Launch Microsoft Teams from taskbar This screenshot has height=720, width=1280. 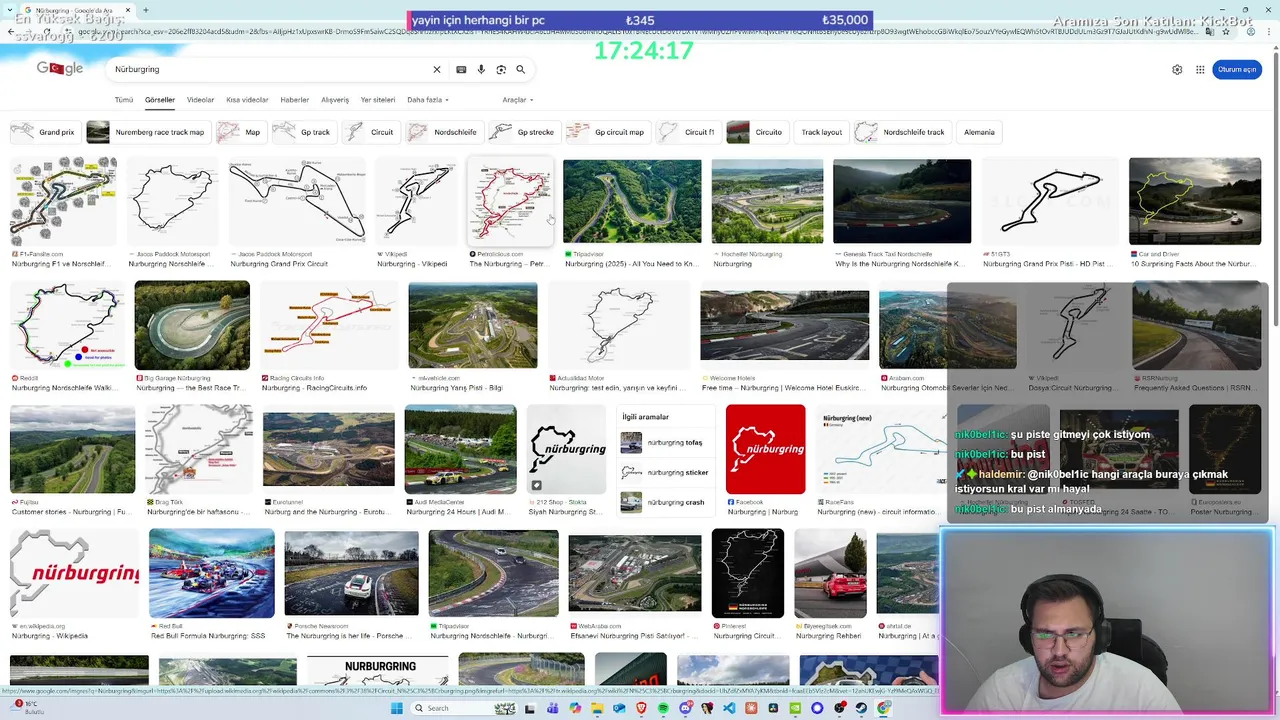point(553,708)
